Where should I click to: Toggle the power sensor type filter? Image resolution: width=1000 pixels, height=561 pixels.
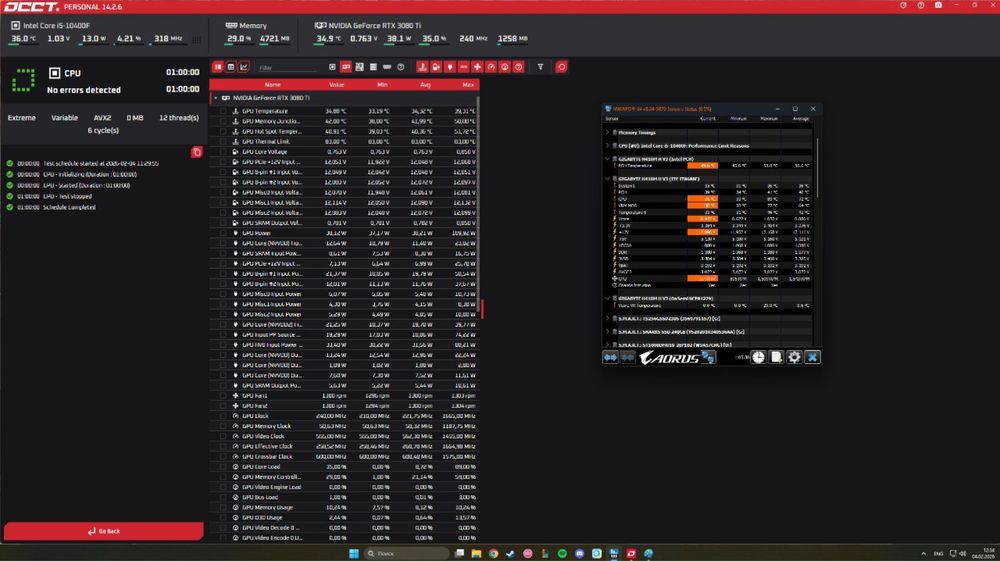450,67
